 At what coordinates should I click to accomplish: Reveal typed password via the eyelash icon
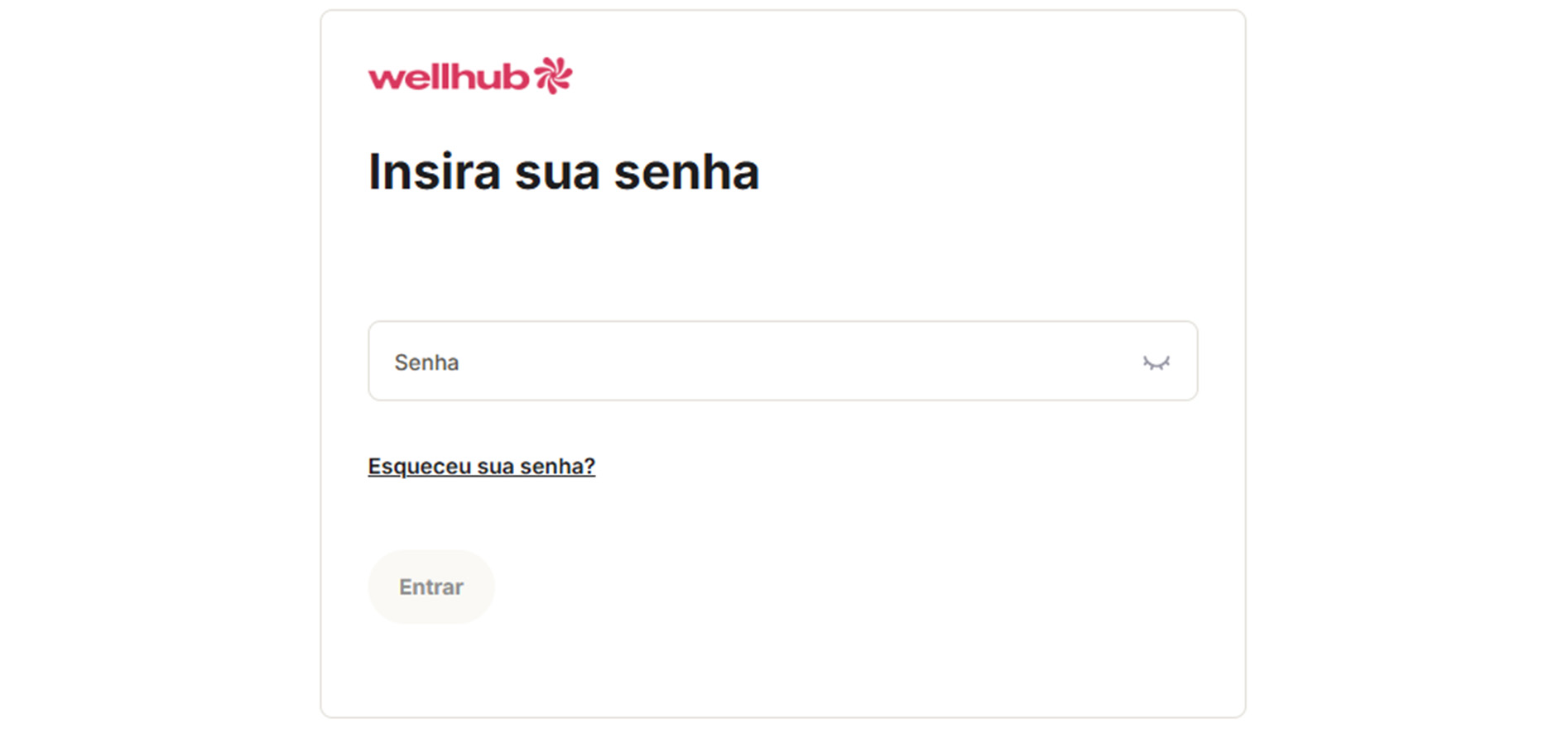tap(1156, 362)
